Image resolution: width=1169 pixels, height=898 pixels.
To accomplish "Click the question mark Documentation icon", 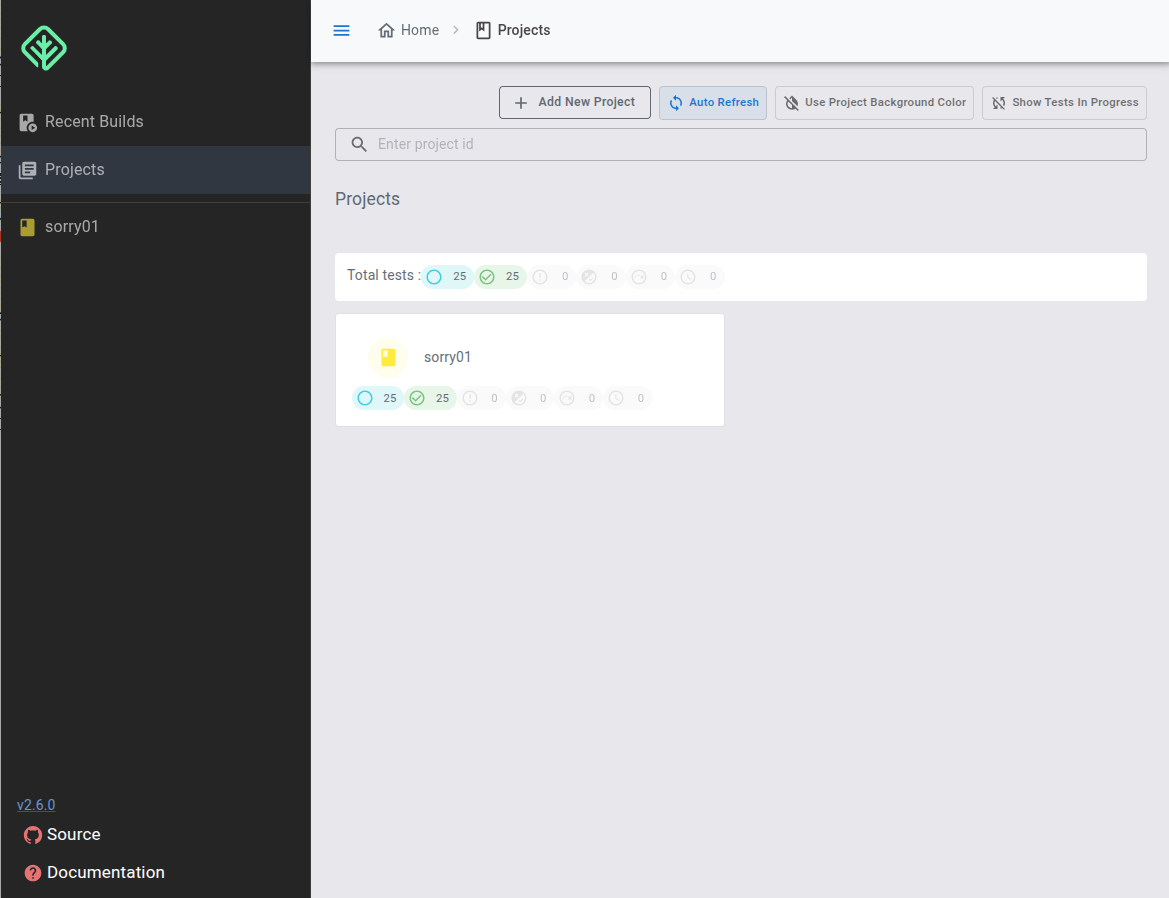I will (x=33, y=873).
